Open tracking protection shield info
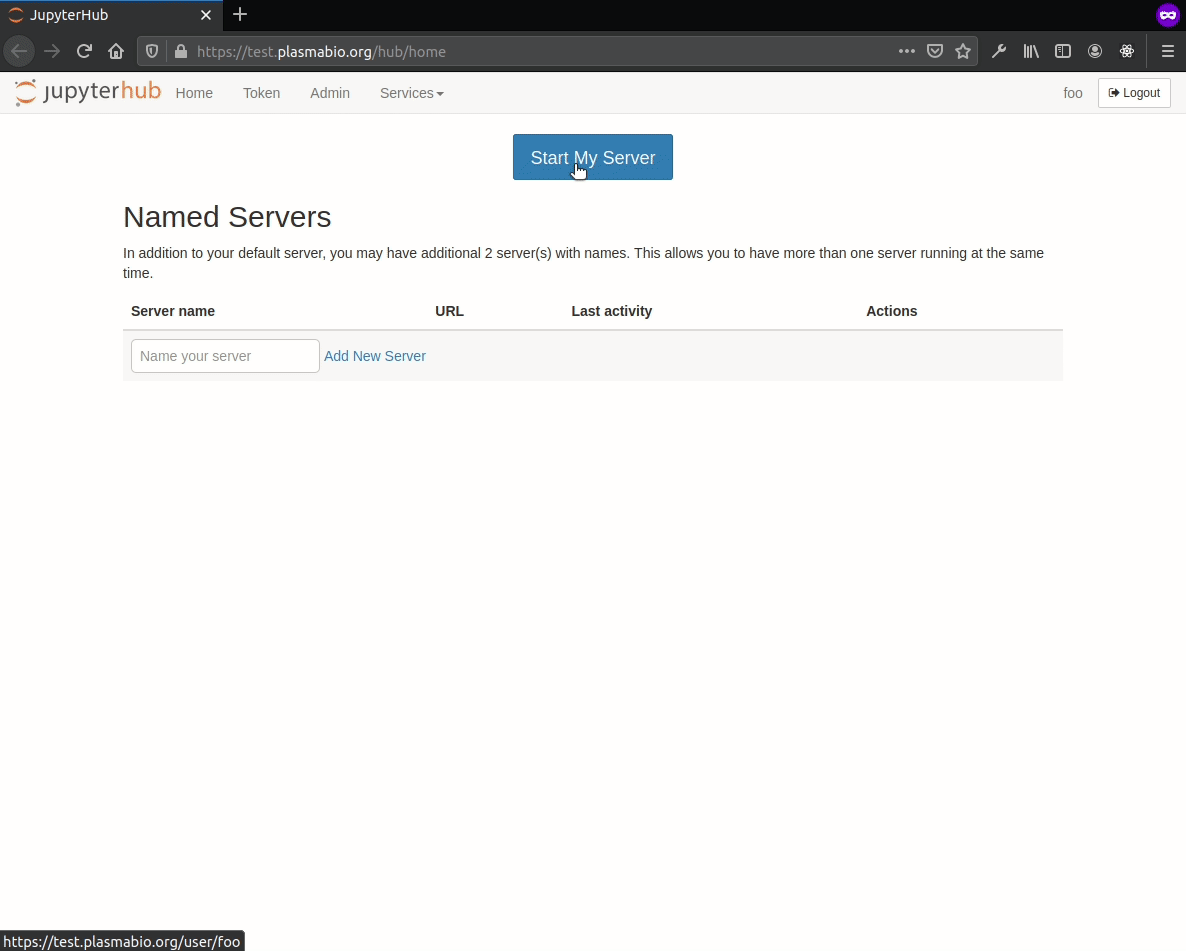The image size is (1186, 951). coord(152,51)
